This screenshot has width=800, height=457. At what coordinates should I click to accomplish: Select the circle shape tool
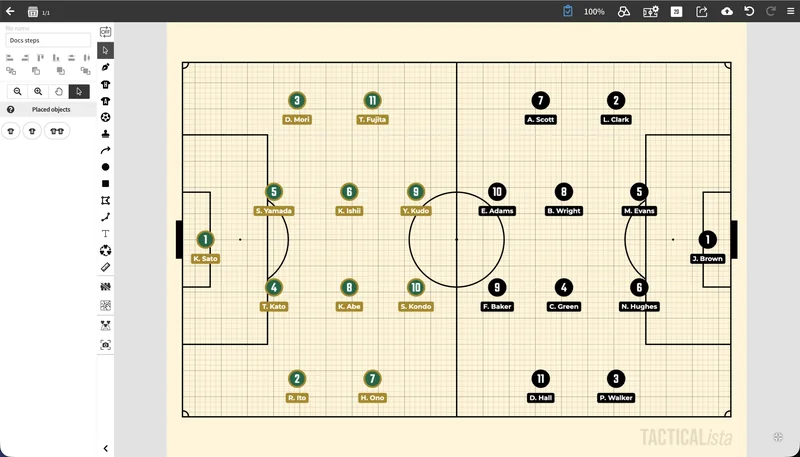(x=106, y=167)
